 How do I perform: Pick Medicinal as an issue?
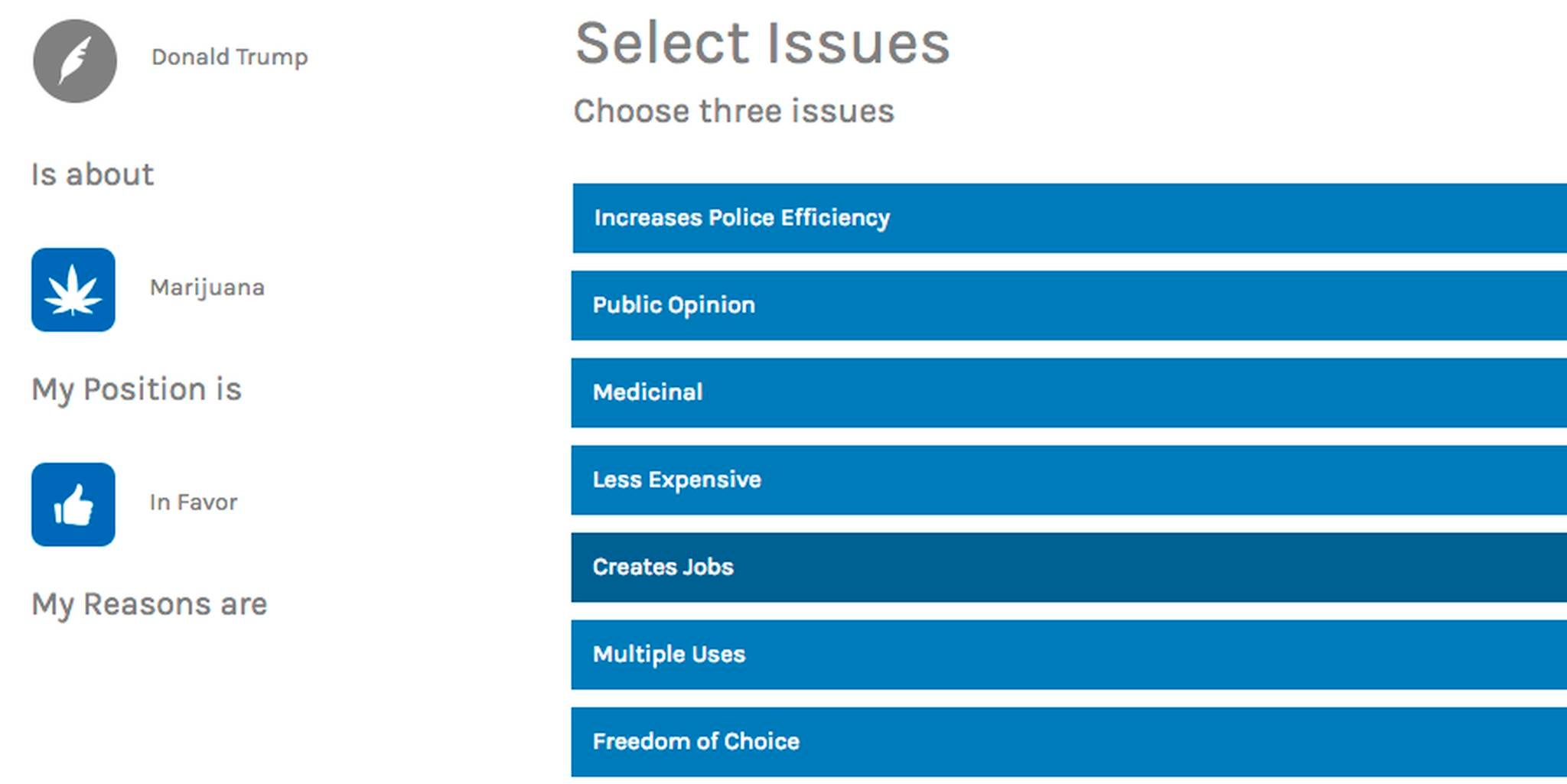click(x=1068, y=392)
